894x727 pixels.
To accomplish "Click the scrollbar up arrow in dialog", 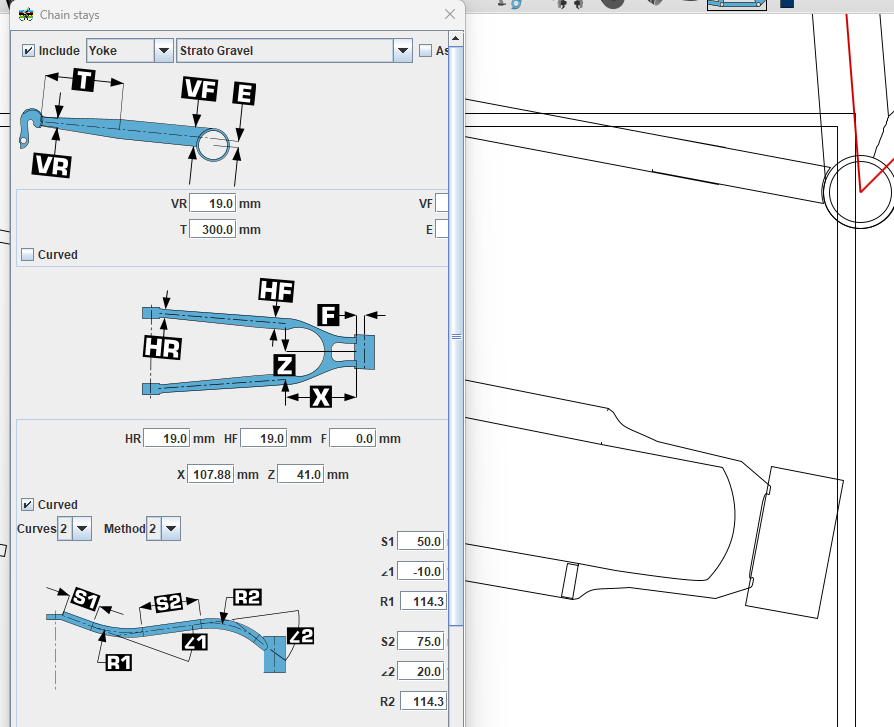I will click(456, 40).
